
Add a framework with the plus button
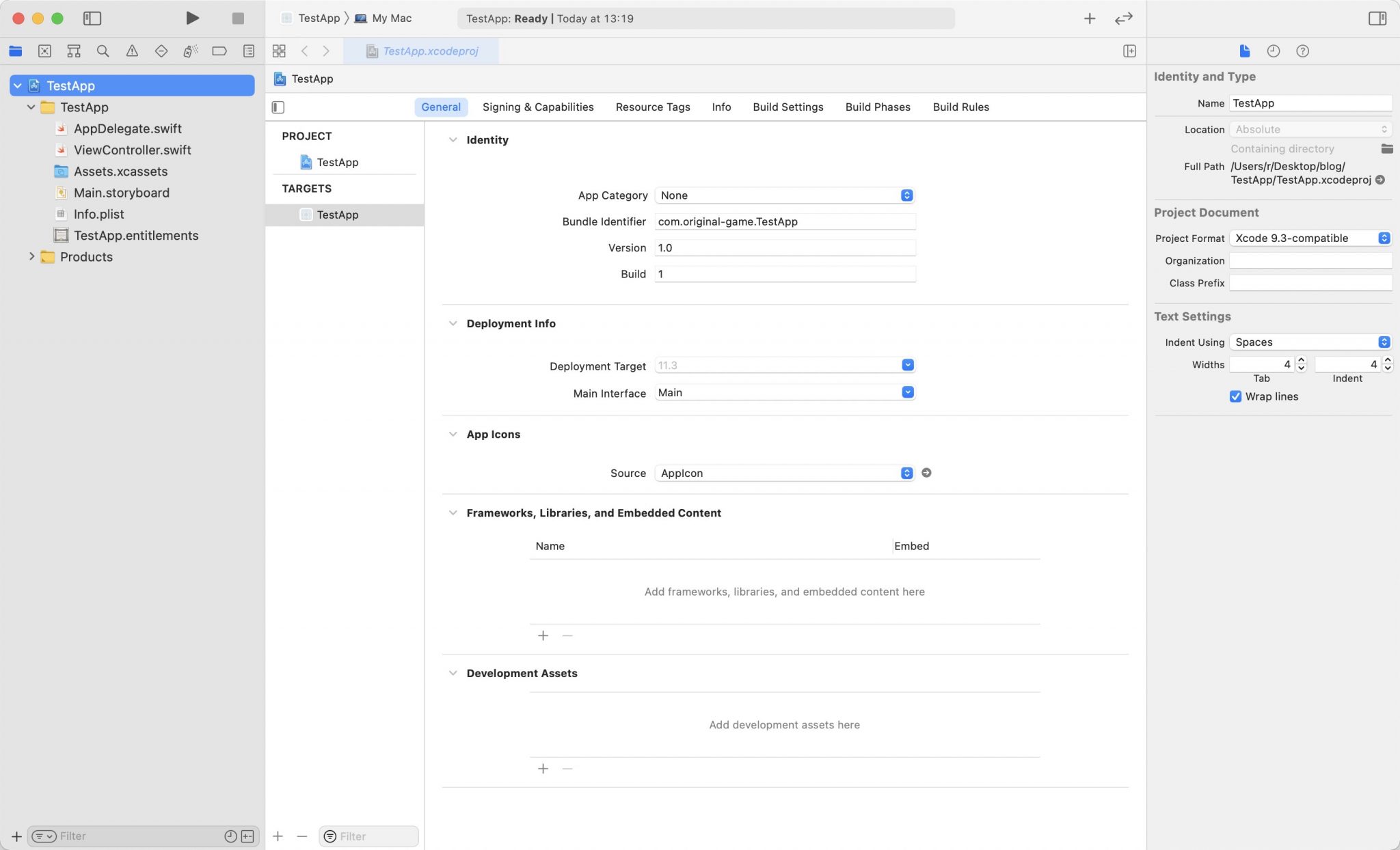click(543, 635)
